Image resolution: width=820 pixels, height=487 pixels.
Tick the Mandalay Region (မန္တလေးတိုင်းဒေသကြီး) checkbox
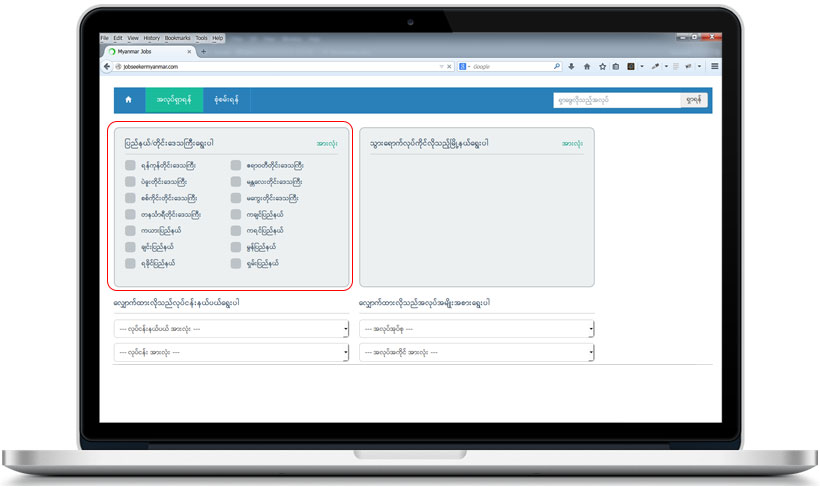tap(236, 182)
